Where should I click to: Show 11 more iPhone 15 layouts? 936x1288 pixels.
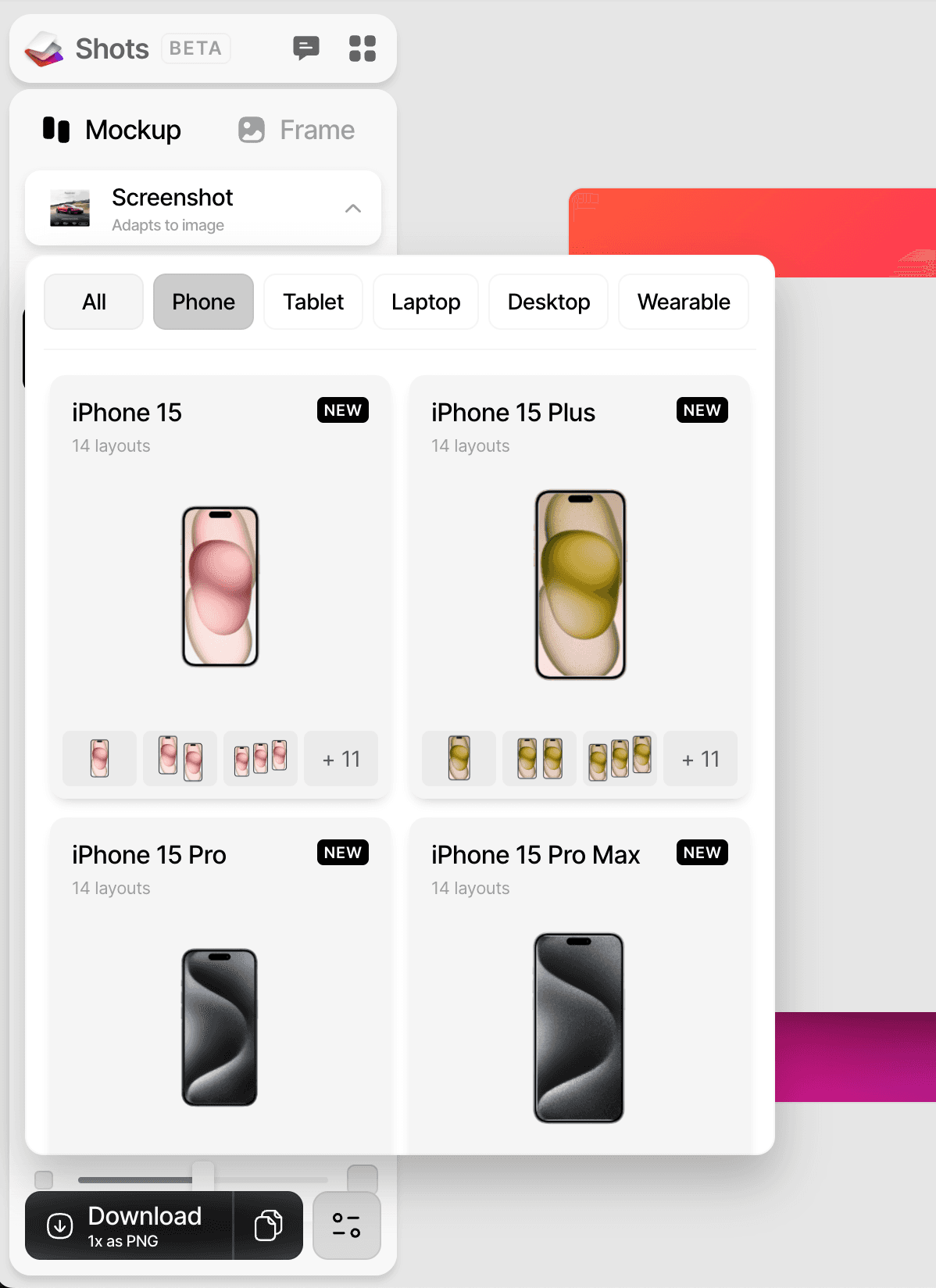coord(341,758)
